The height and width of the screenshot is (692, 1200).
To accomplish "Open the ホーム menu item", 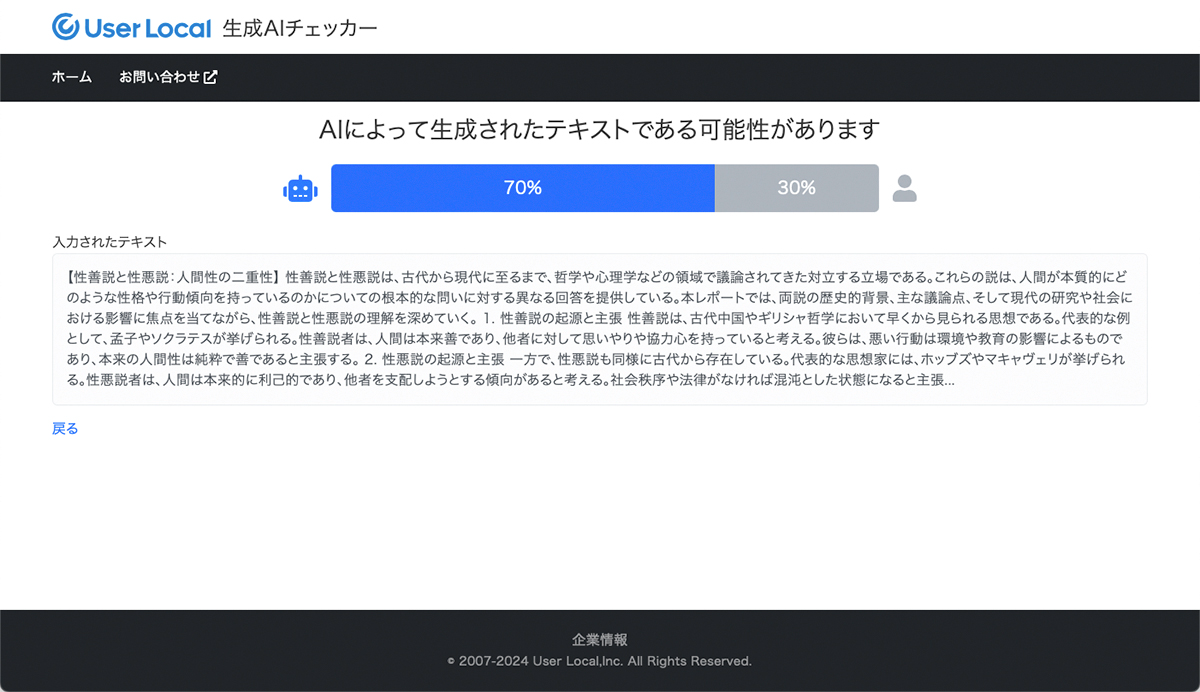I will click(70, 76).
